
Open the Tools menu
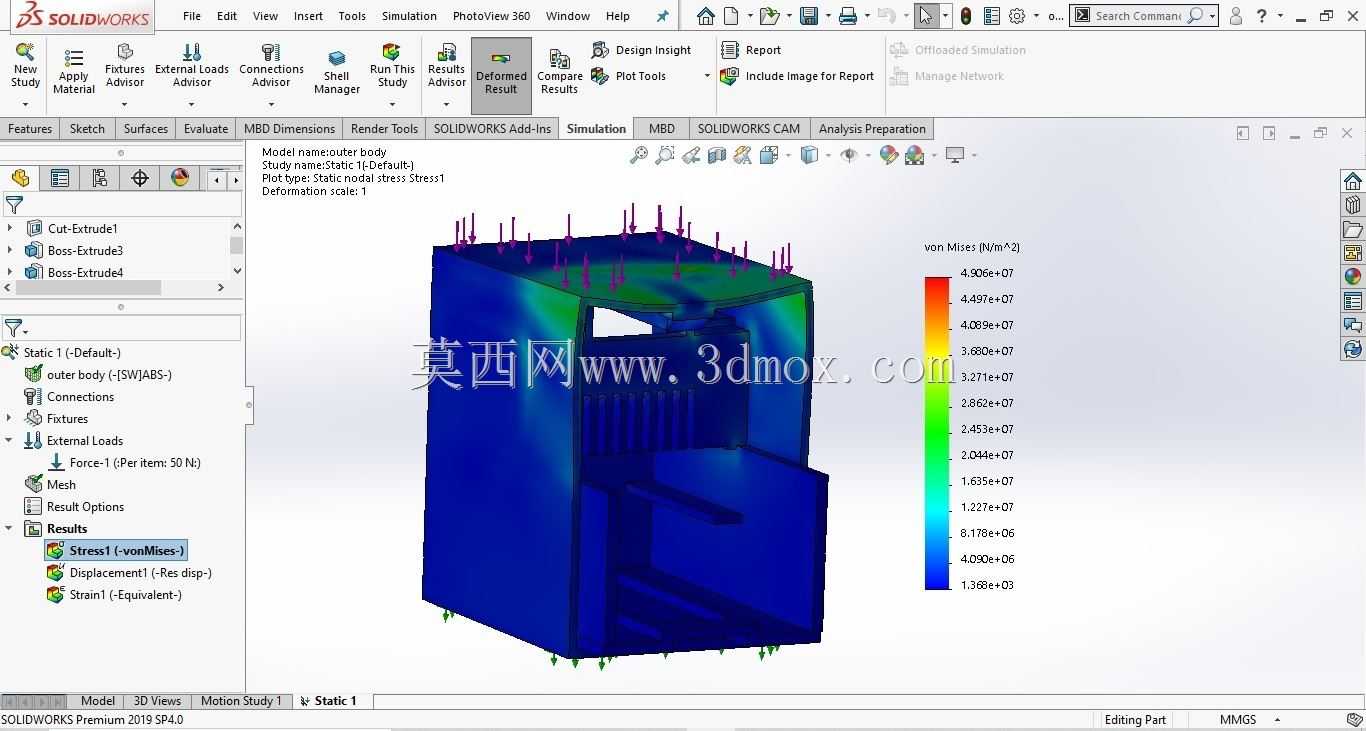pyautogui.click(x=352, y=16)
